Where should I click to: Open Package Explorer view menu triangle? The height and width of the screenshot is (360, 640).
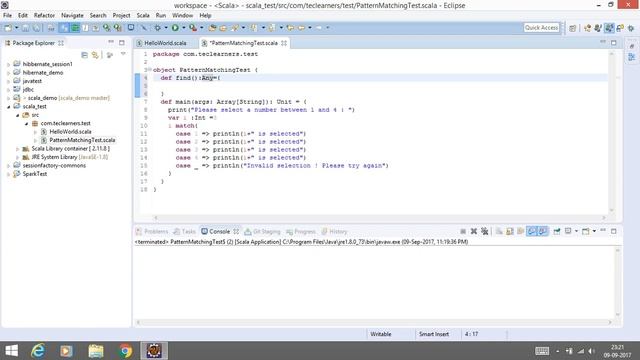[x=123, y=54]
